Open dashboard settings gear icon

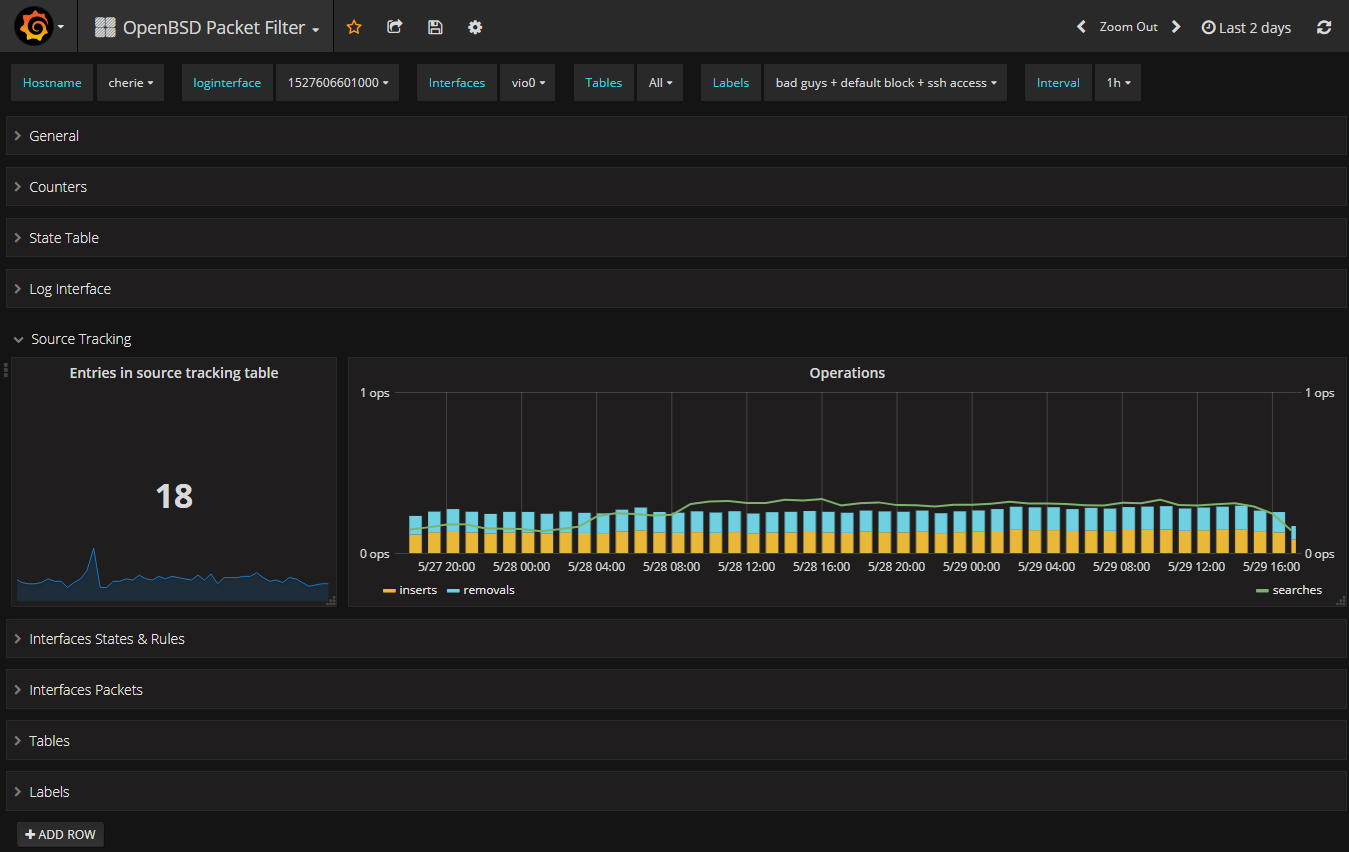pos(475,27)
